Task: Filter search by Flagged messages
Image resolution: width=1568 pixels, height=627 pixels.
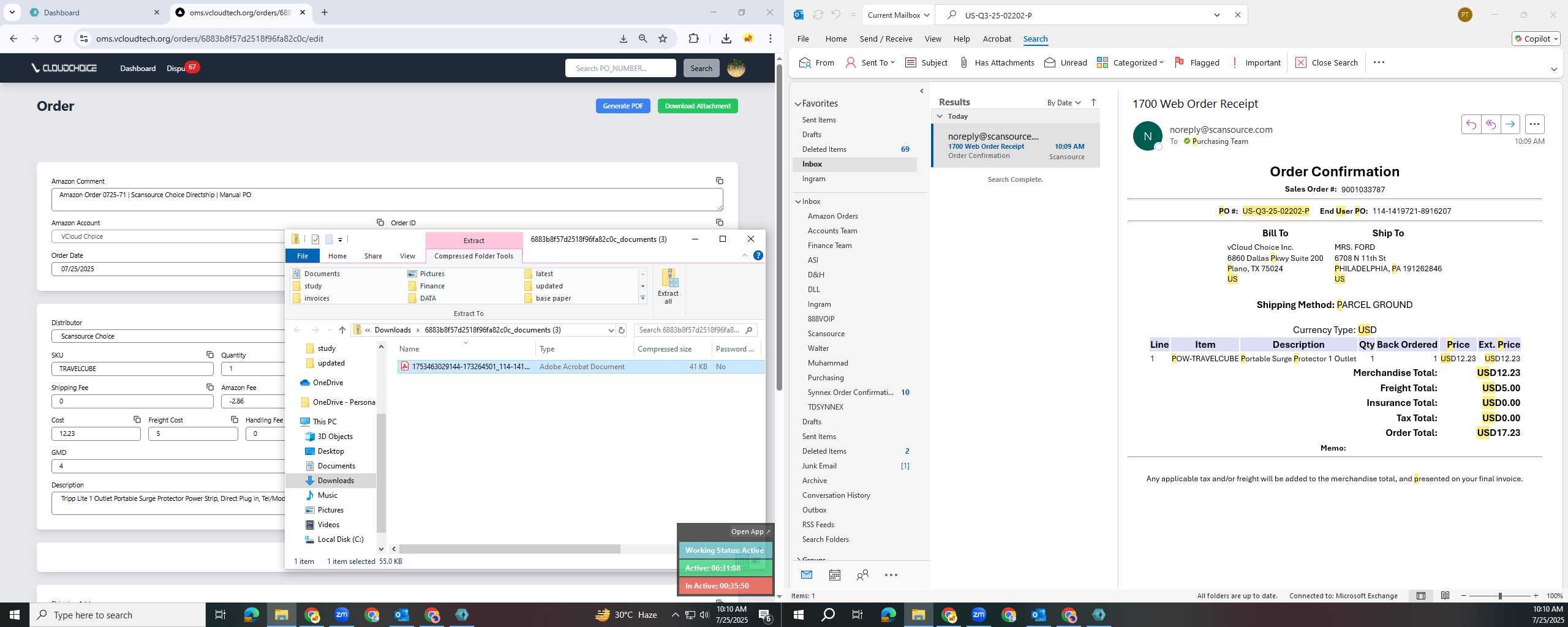Action: pyautogui.click(x=1197, y=62)
